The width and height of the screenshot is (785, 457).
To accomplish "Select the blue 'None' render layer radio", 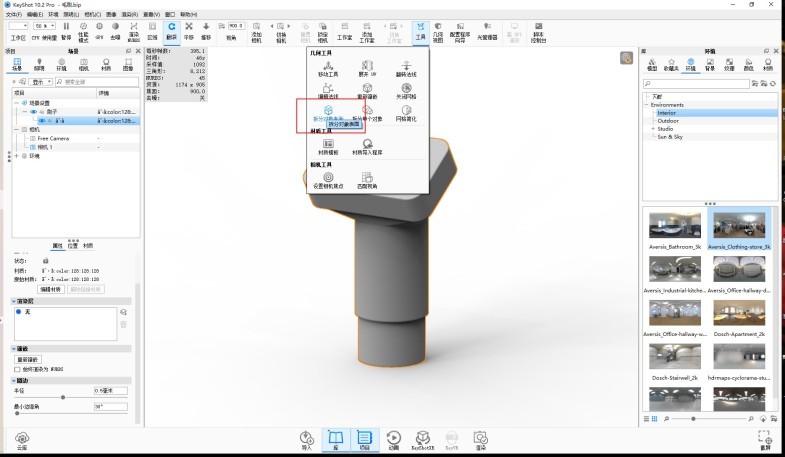I will tap(18, 312).
